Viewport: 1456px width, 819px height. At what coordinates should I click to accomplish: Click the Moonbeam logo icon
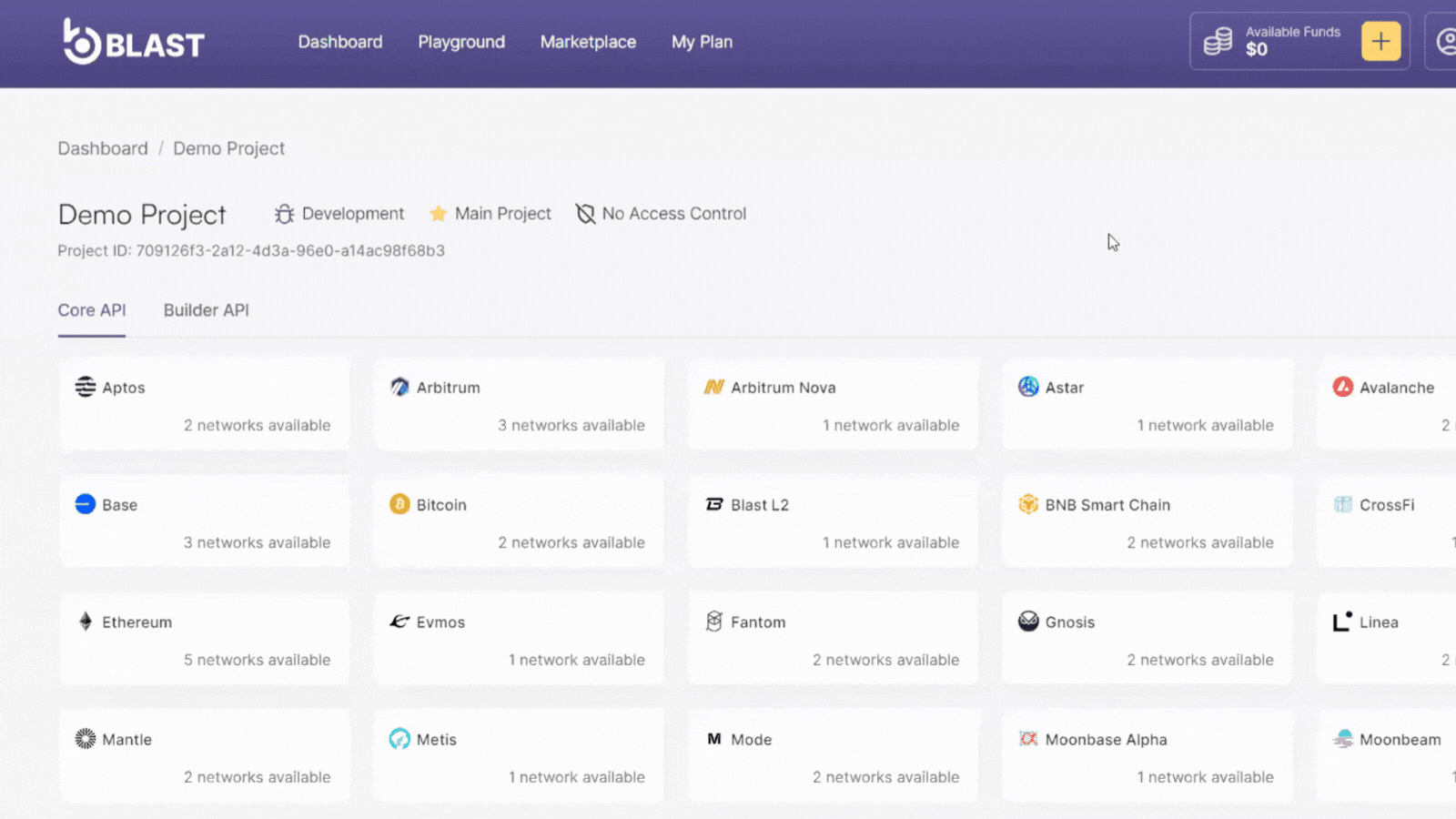tap(1343, 739)
